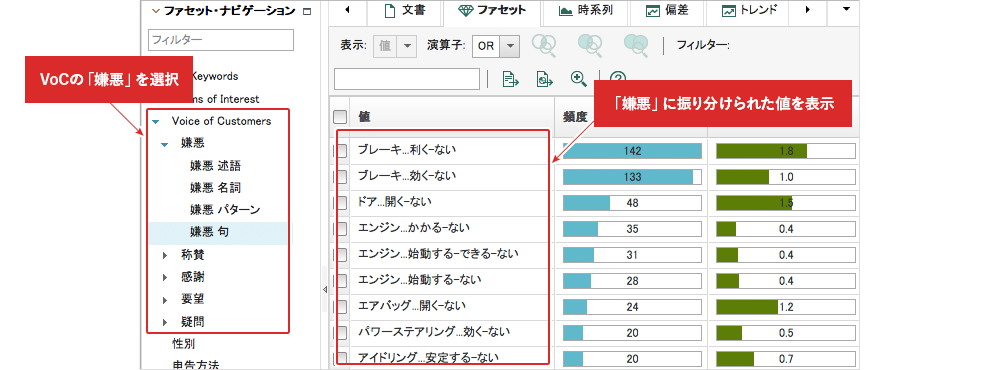This screenshot has height=370, width=1000.
Task: Check the エンジン...かかる-ない row checkbox
Action: coord(342,228)
